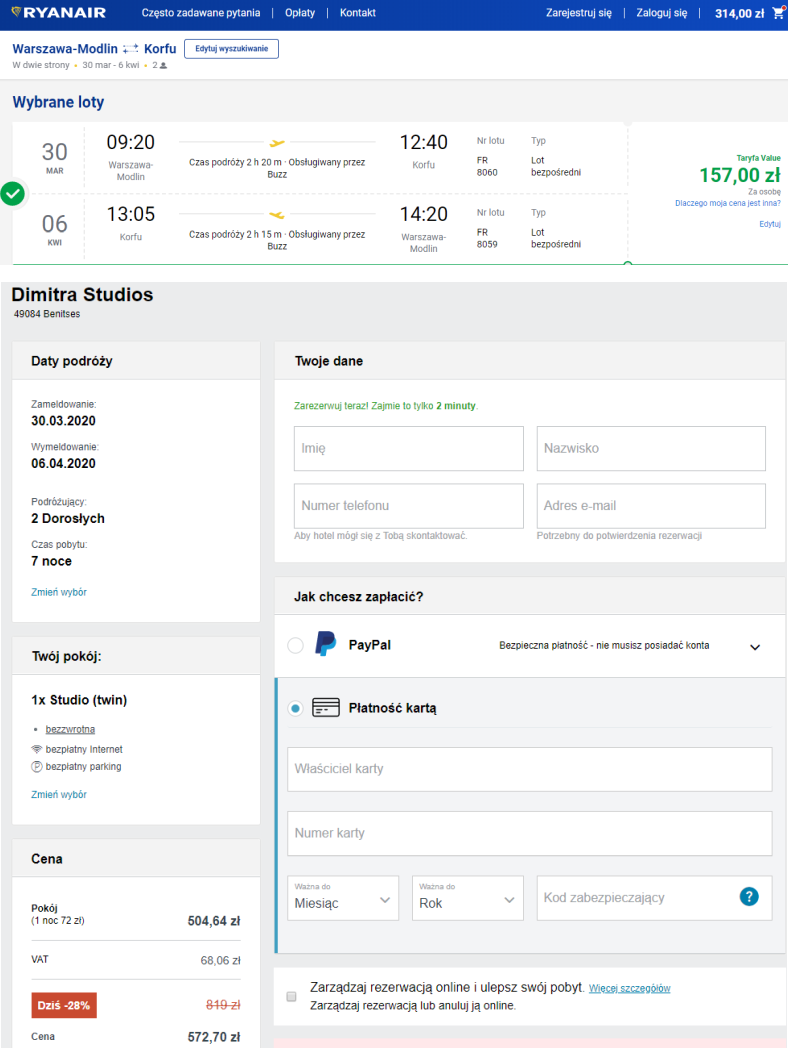Focus the Kod zabezpieczający field
The image size is (788, 1050).
(654, 898)
